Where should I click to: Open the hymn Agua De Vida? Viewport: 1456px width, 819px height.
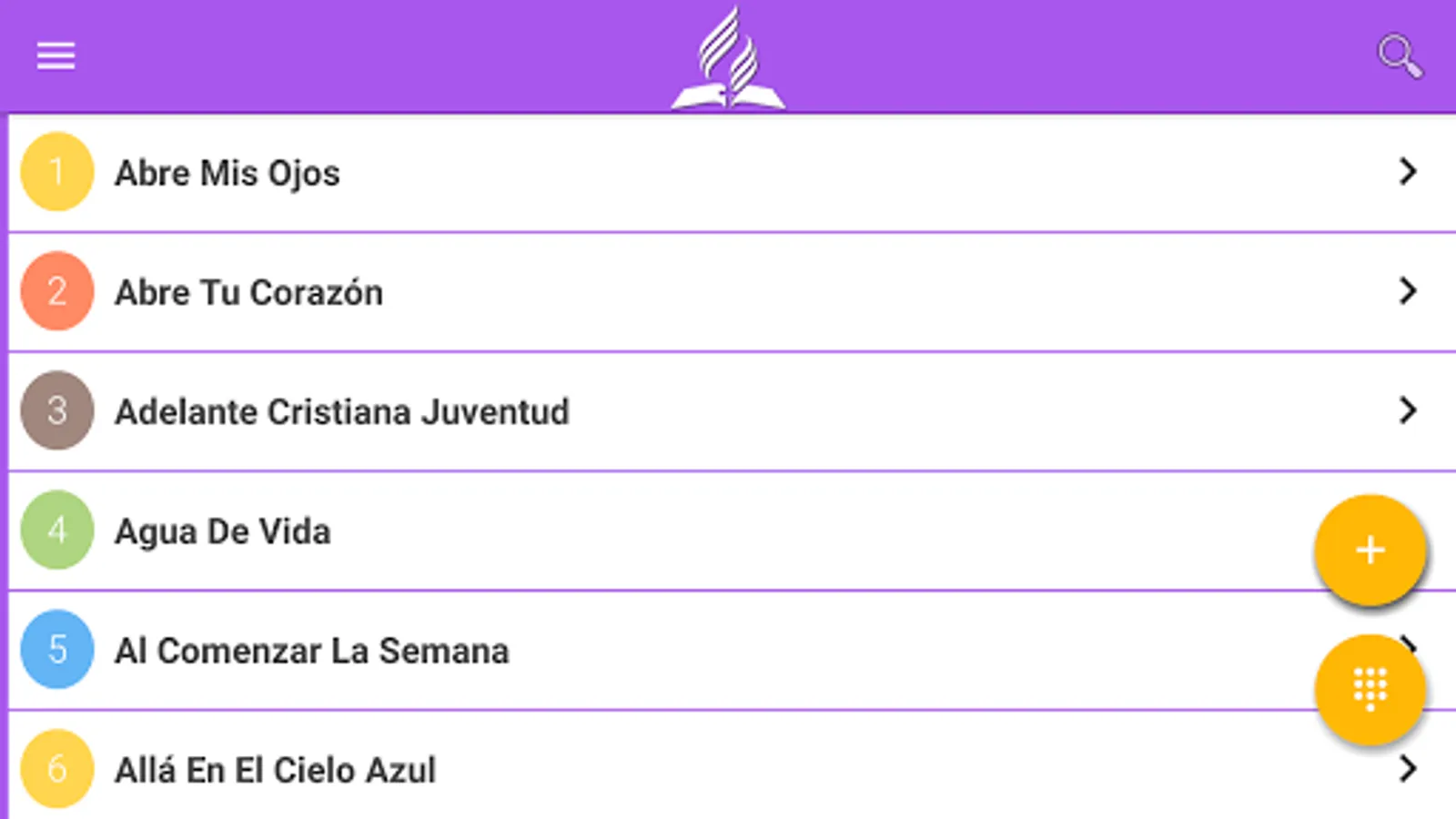(223, 531)
